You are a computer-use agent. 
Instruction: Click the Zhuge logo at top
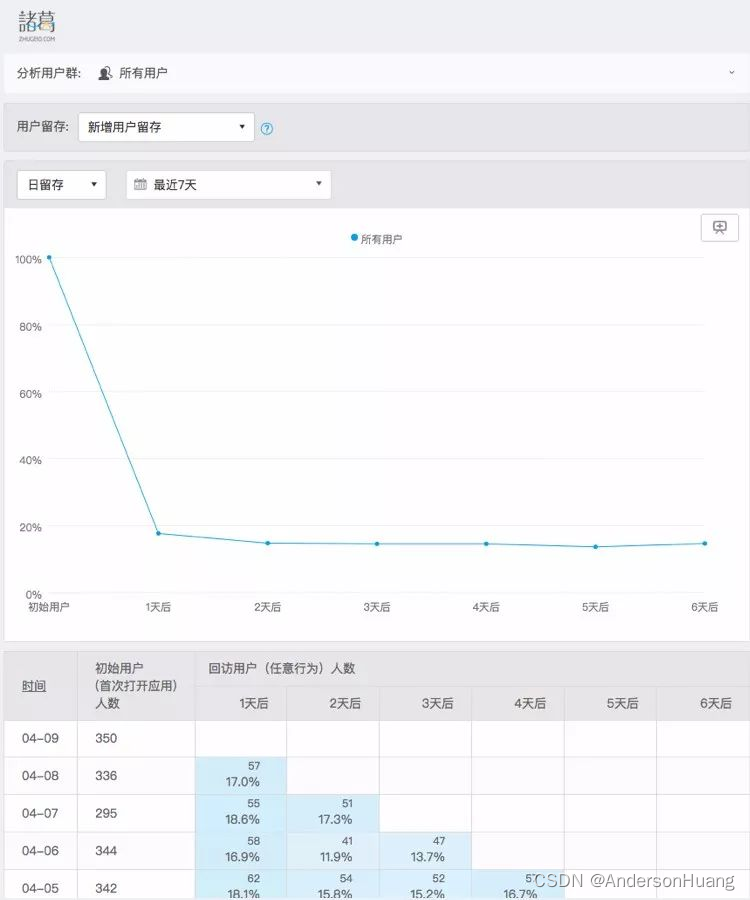point(37,26)
